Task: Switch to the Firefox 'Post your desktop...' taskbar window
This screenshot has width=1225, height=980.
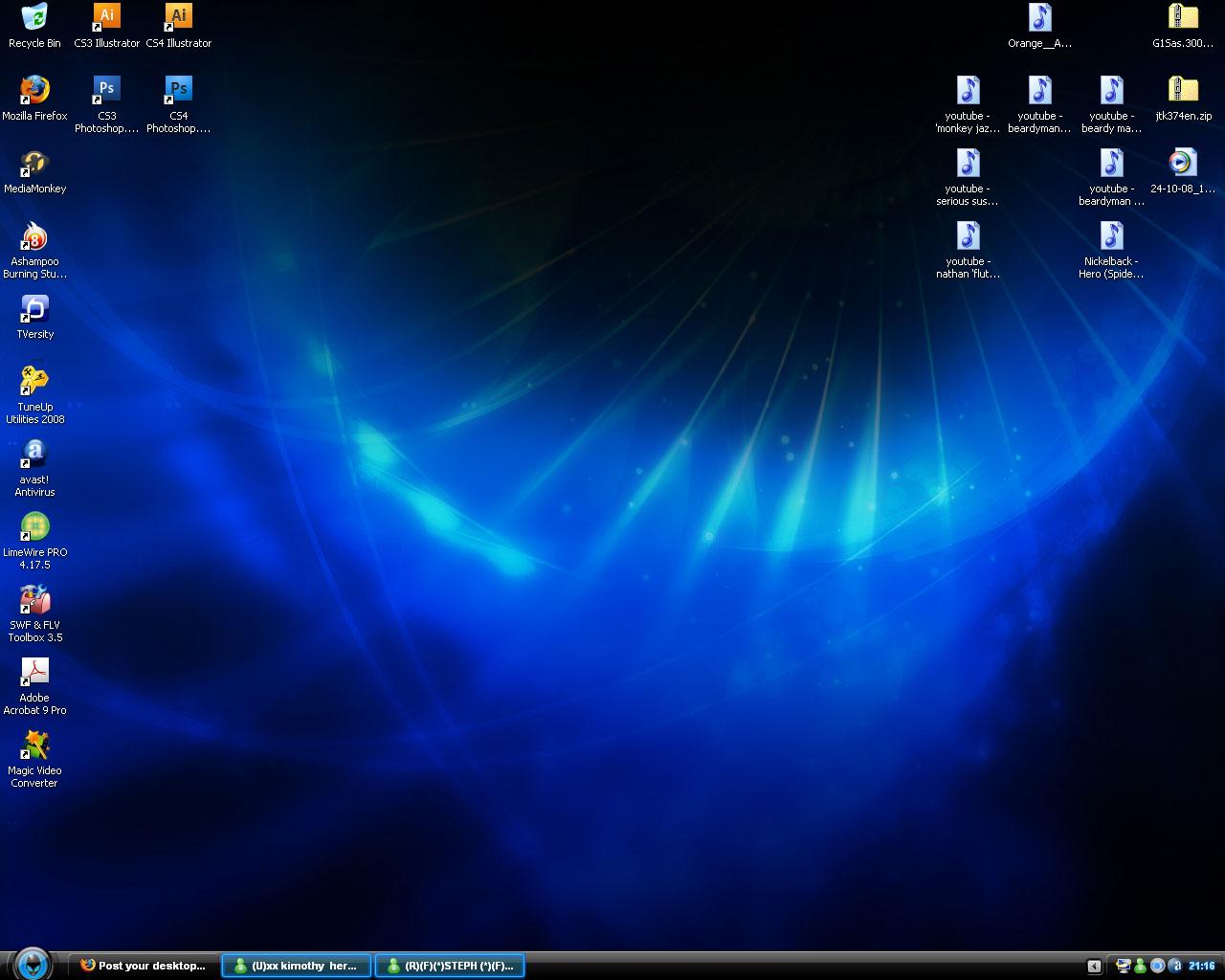Action: pos(143,966)
